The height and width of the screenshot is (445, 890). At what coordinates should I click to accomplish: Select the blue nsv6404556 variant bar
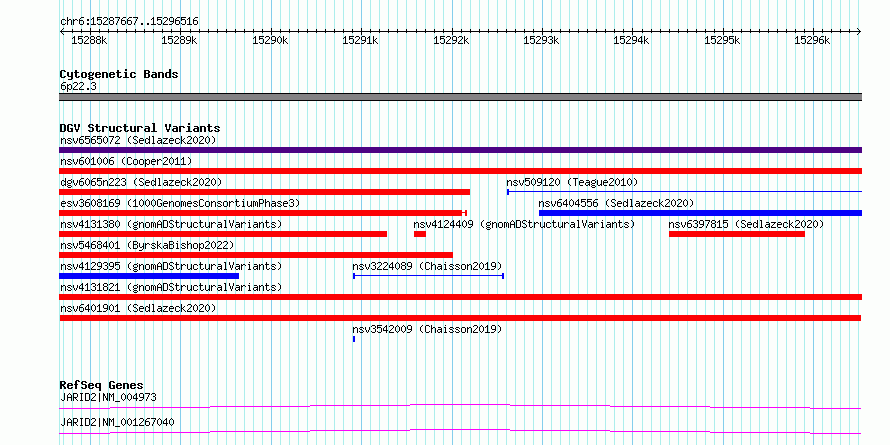click(700, 213)
